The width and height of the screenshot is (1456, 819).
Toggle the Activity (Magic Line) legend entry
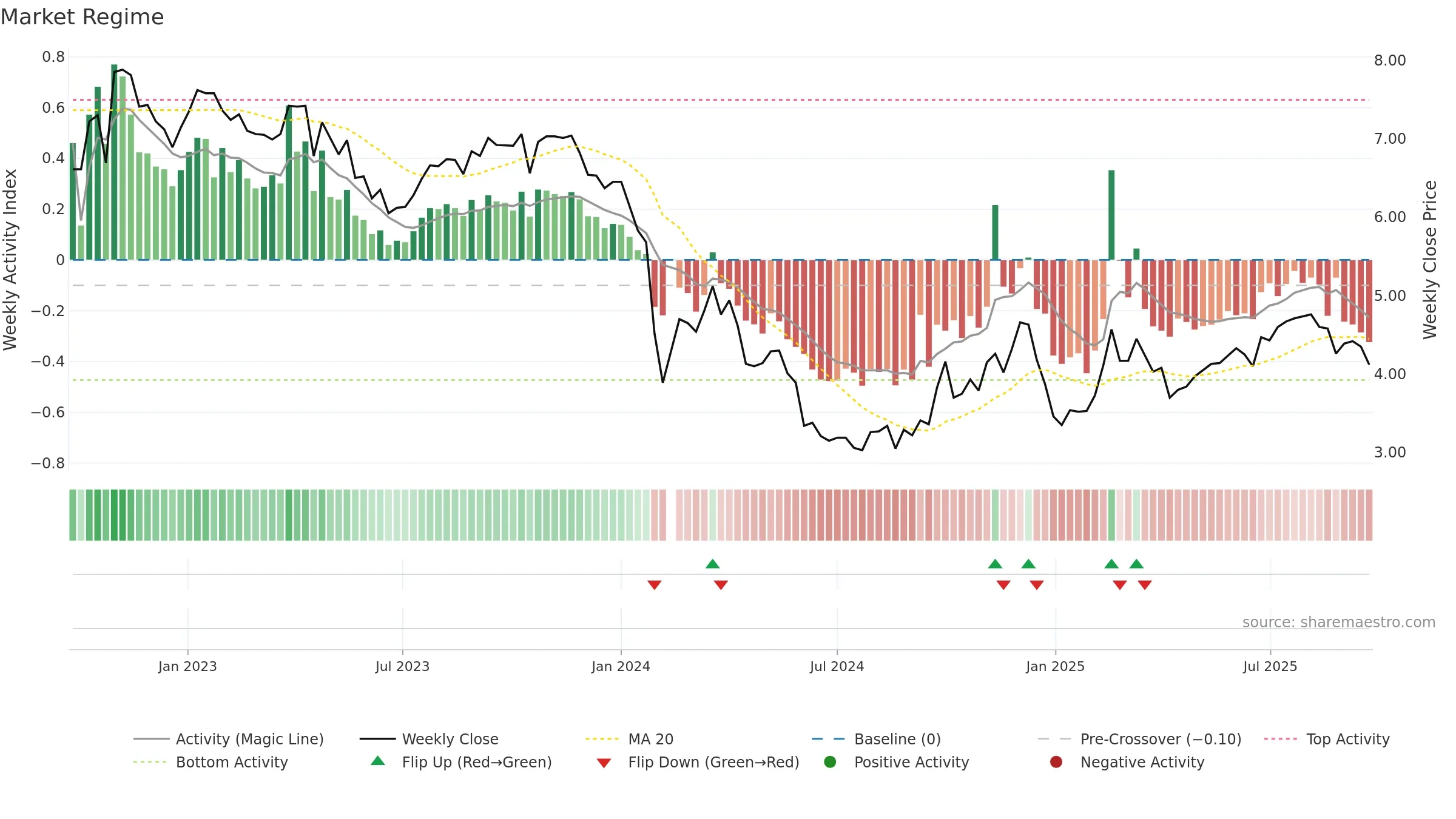pos(229,739)
